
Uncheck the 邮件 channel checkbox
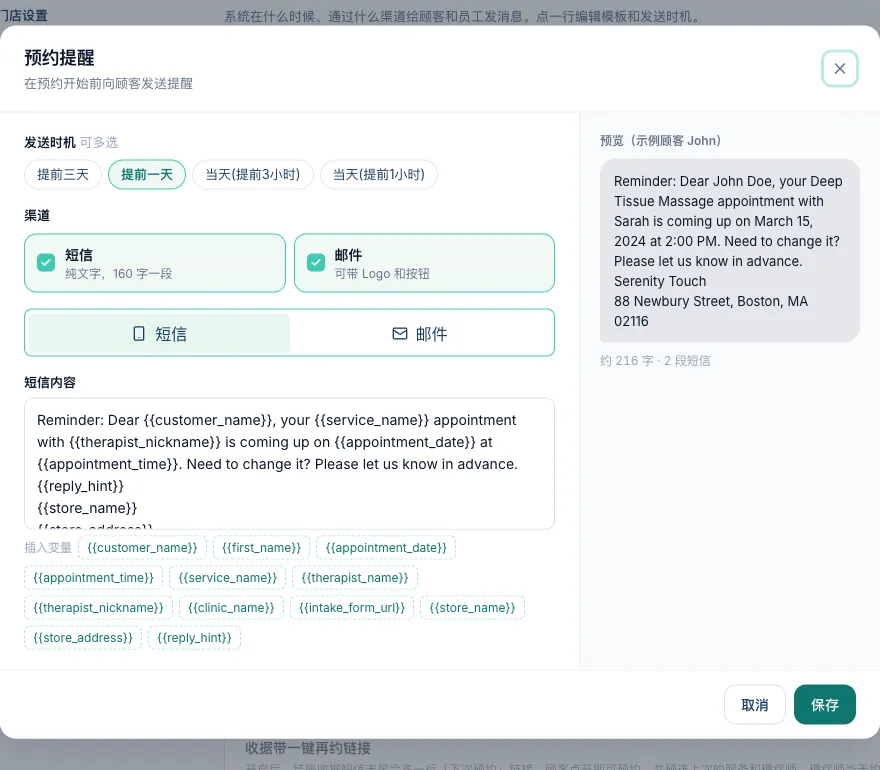pos(316,263)
